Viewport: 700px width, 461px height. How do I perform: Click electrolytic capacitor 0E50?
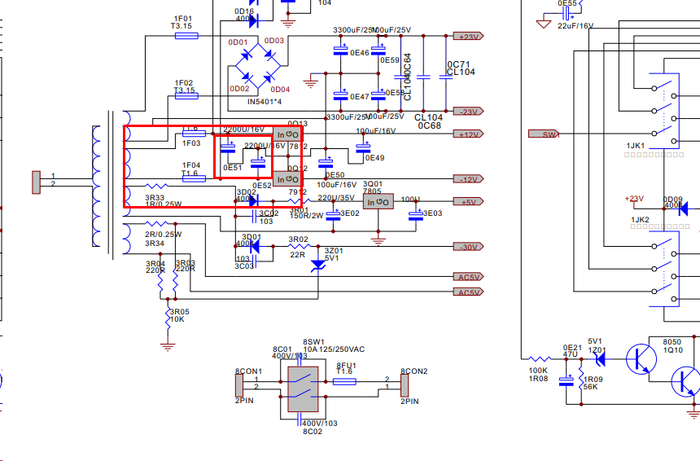point(325,163)
